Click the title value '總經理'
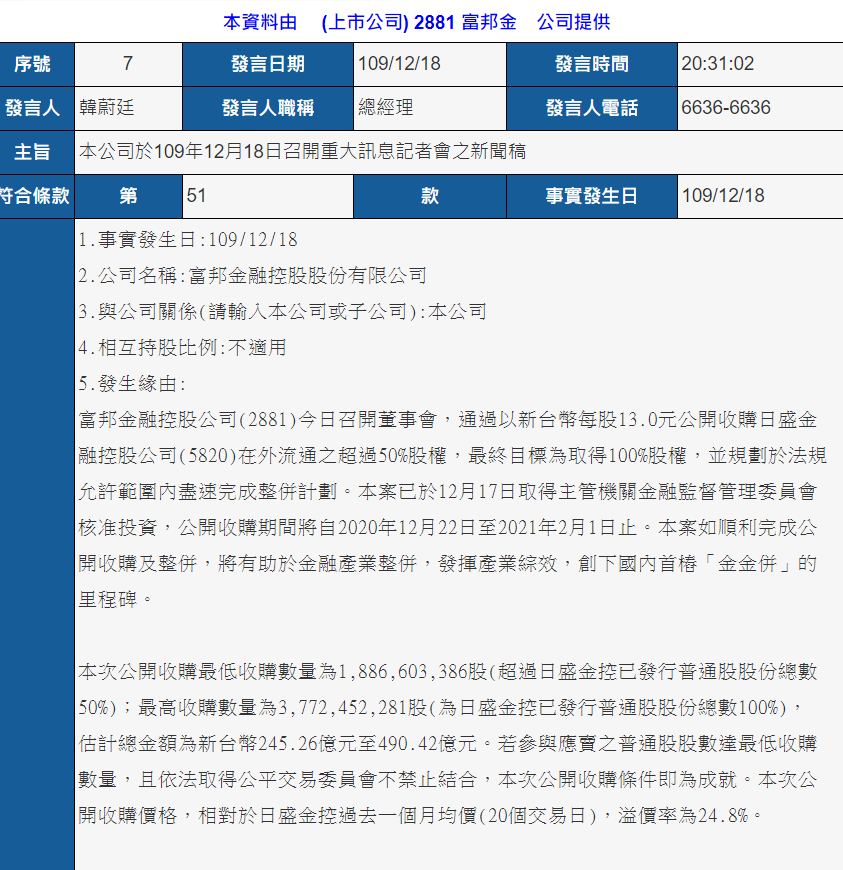 pos(386,108)
